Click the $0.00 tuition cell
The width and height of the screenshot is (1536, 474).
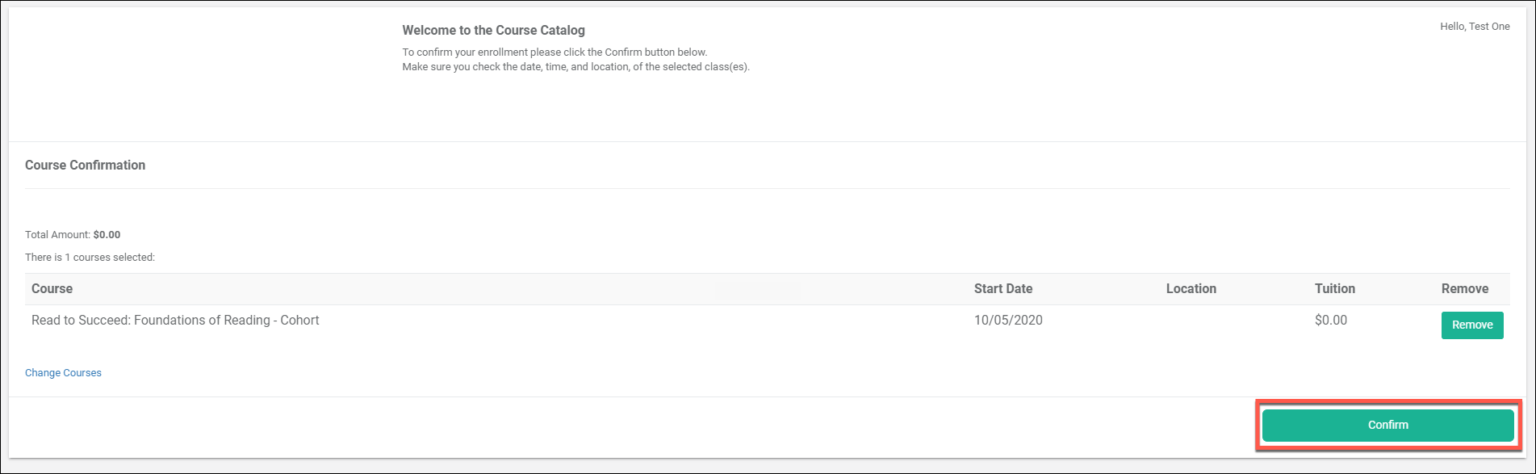tap(1331, 321)
